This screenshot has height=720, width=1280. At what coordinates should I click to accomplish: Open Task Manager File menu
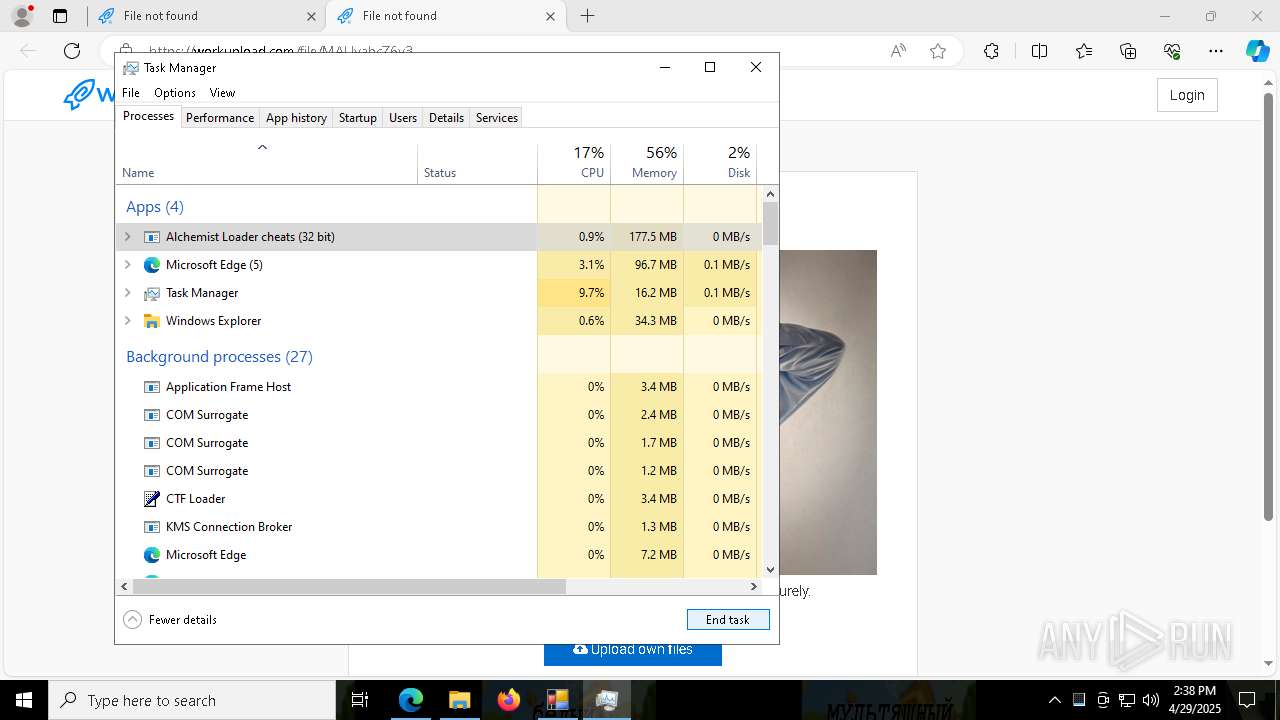131,93
